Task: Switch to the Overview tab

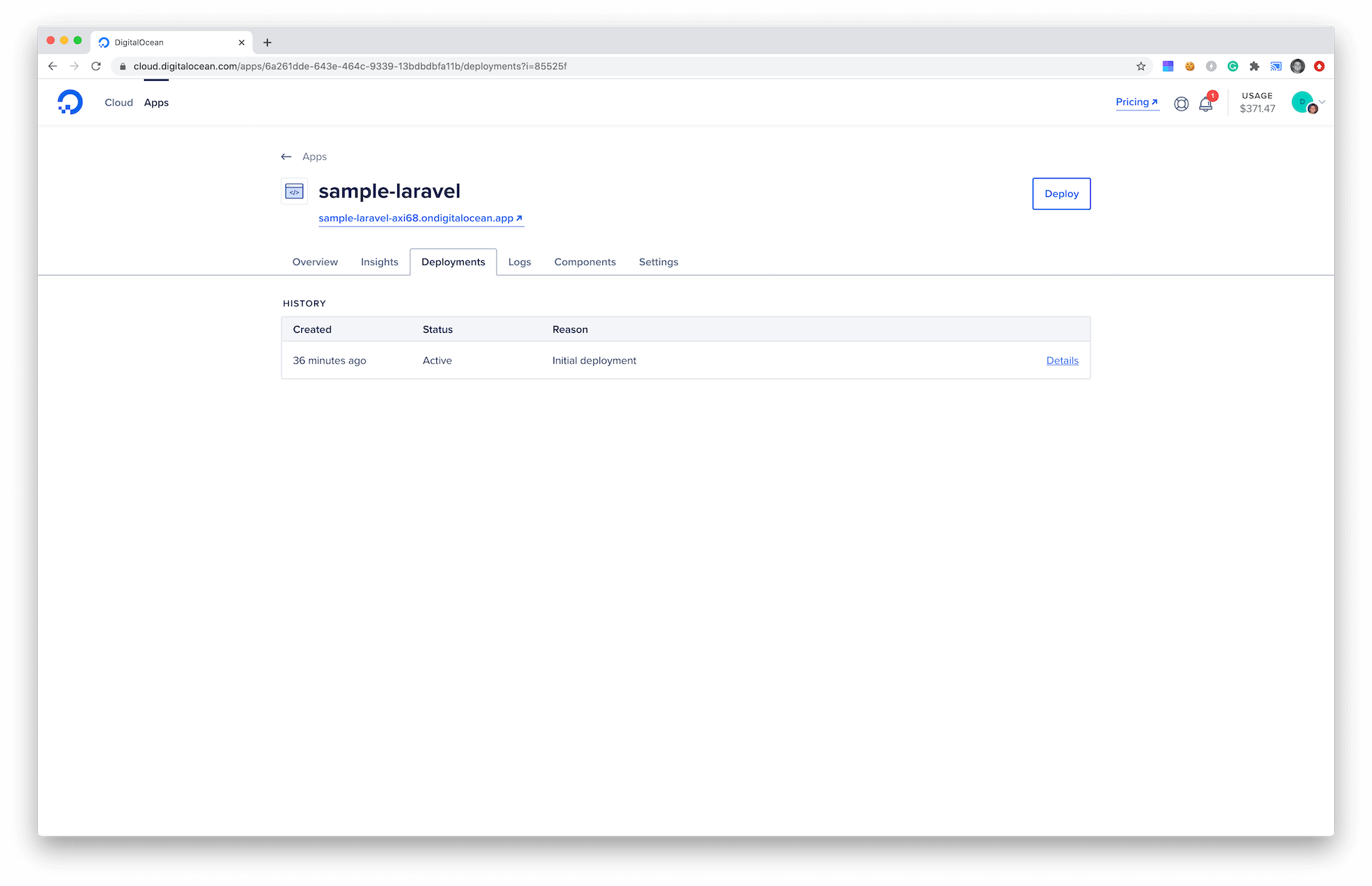Action: [x=314, y=262]
